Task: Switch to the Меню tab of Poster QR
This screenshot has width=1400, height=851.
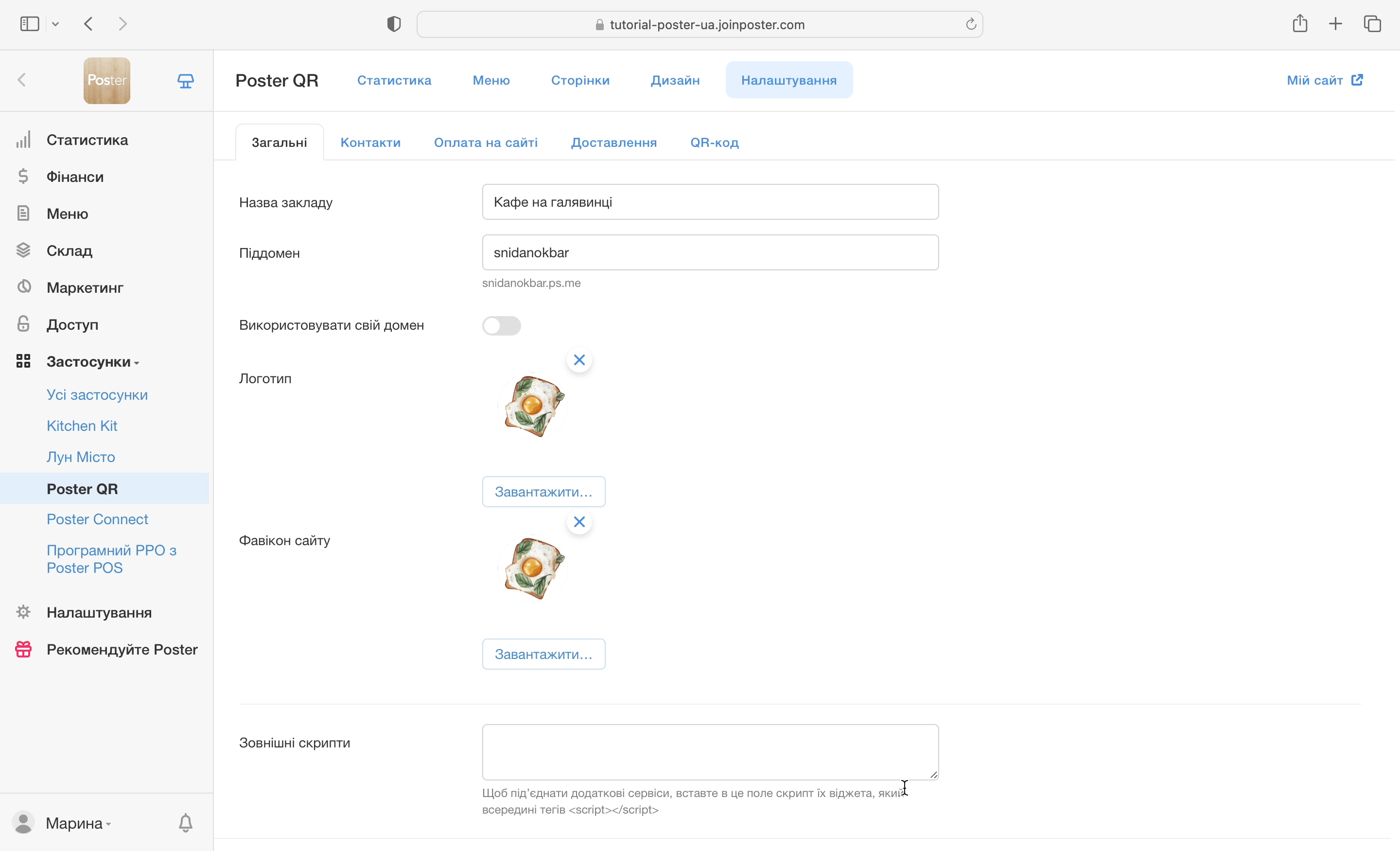Action: (491, 80)
